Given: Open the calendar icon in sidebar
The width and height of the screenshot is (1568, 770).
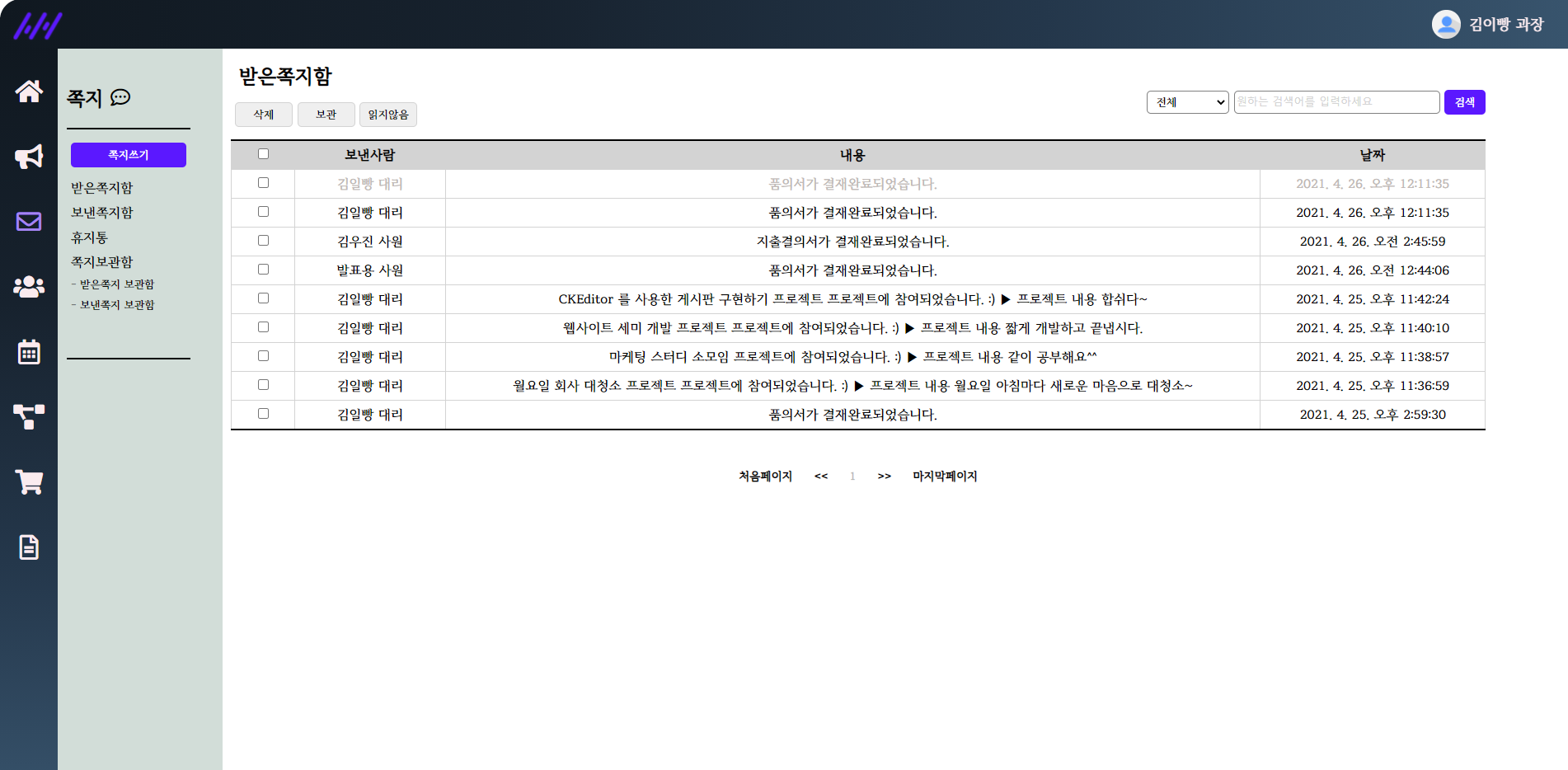Looking at the screenshot, I should (29, 352).
